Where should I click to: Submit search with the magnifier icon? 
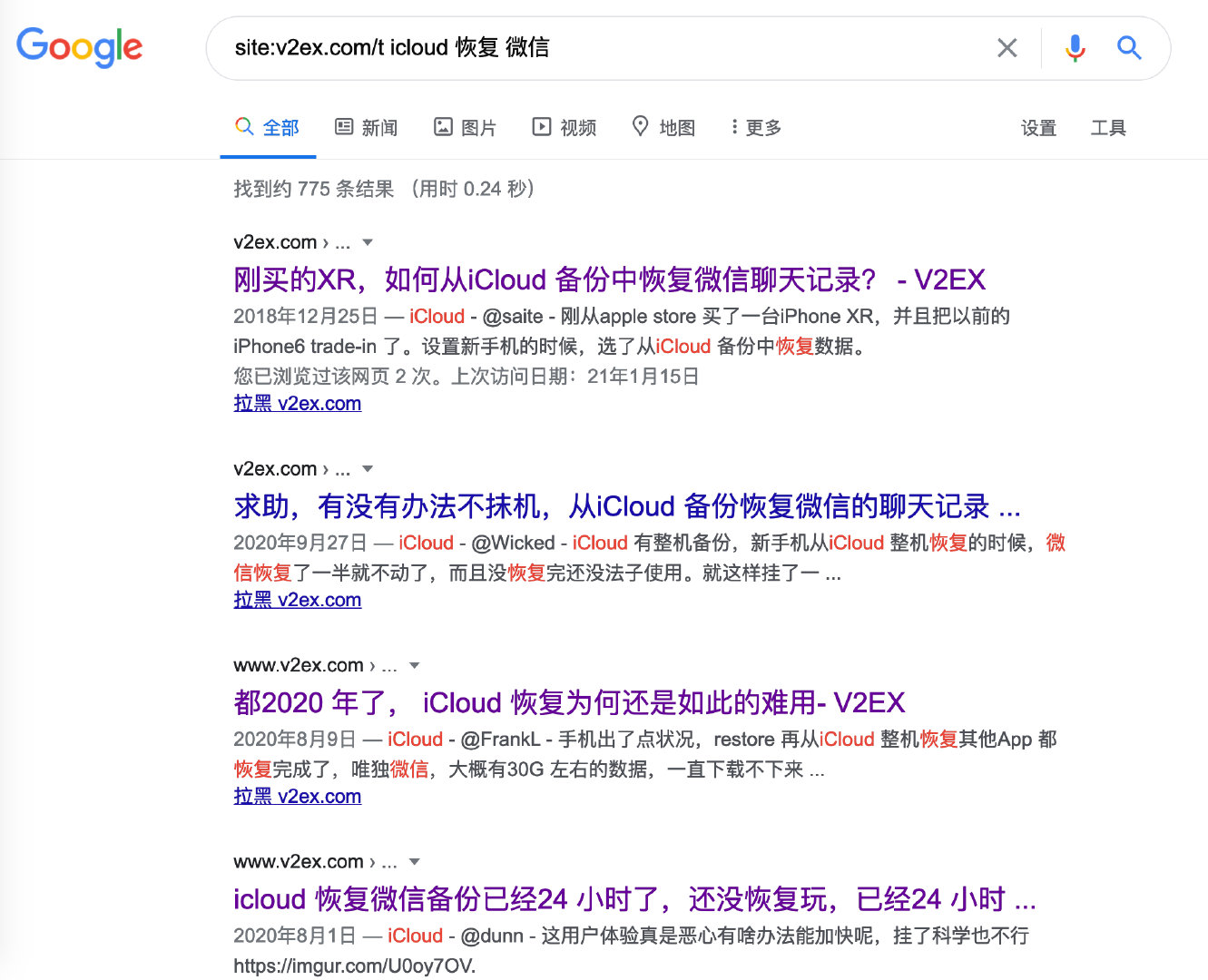click(x=1129, y=48)
